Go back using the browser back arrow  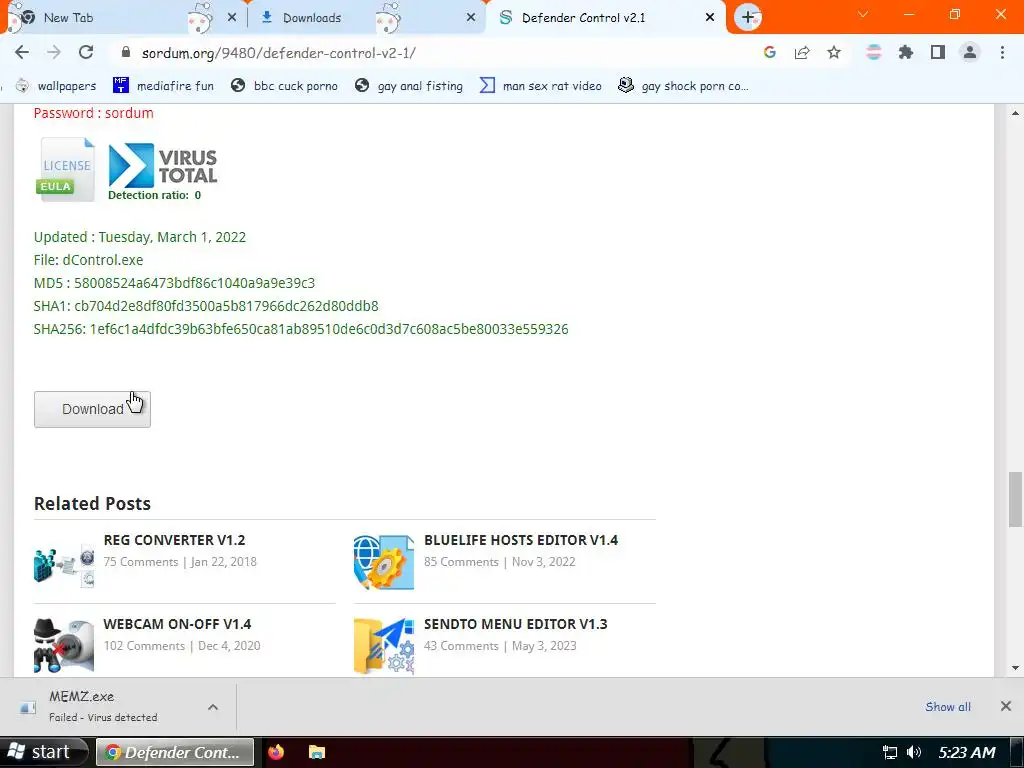click(x=22, y=52)
